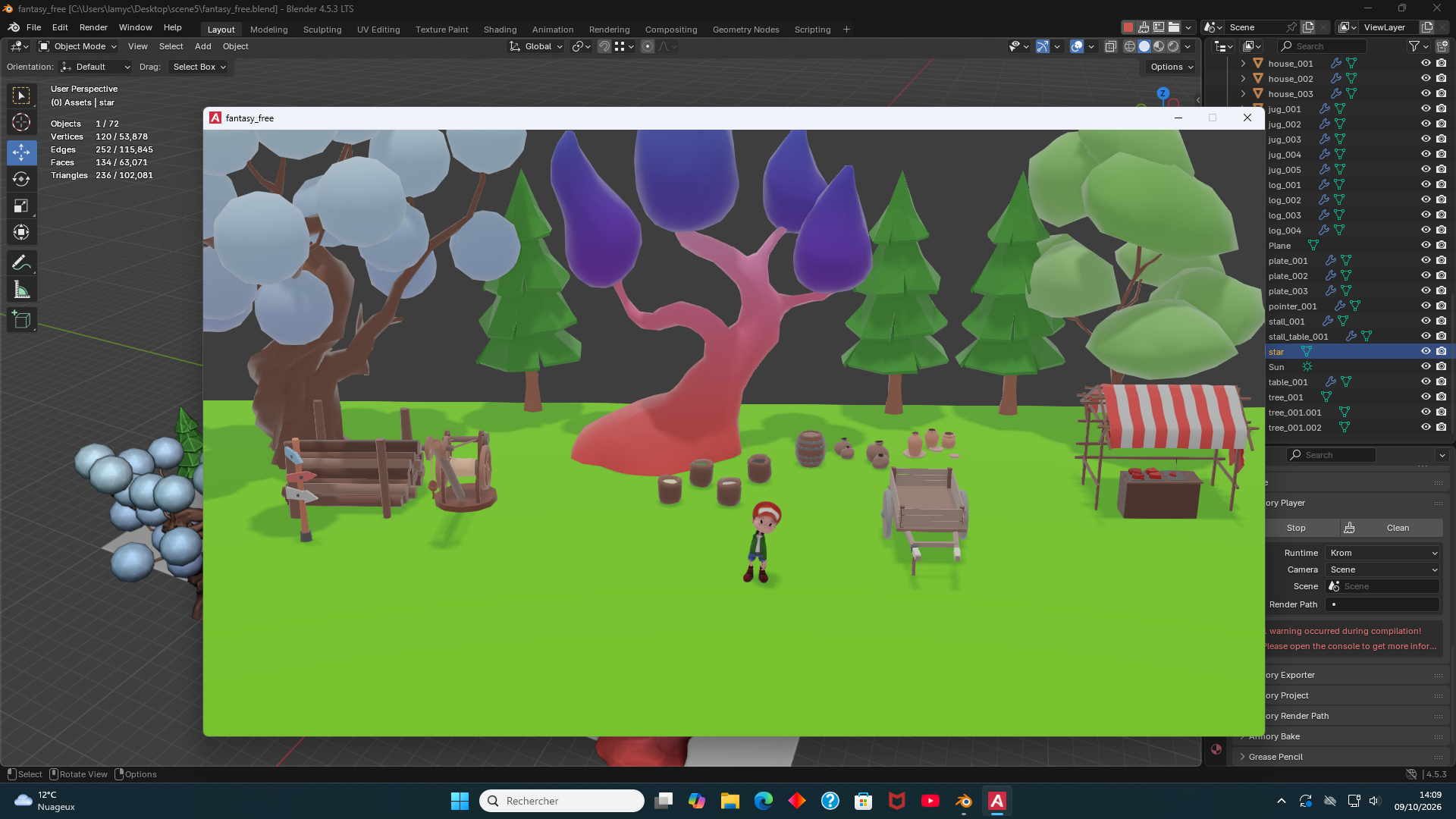
Task: Click the modifier wrench icon for jug_003
Action: click(x=1325, y=140)
